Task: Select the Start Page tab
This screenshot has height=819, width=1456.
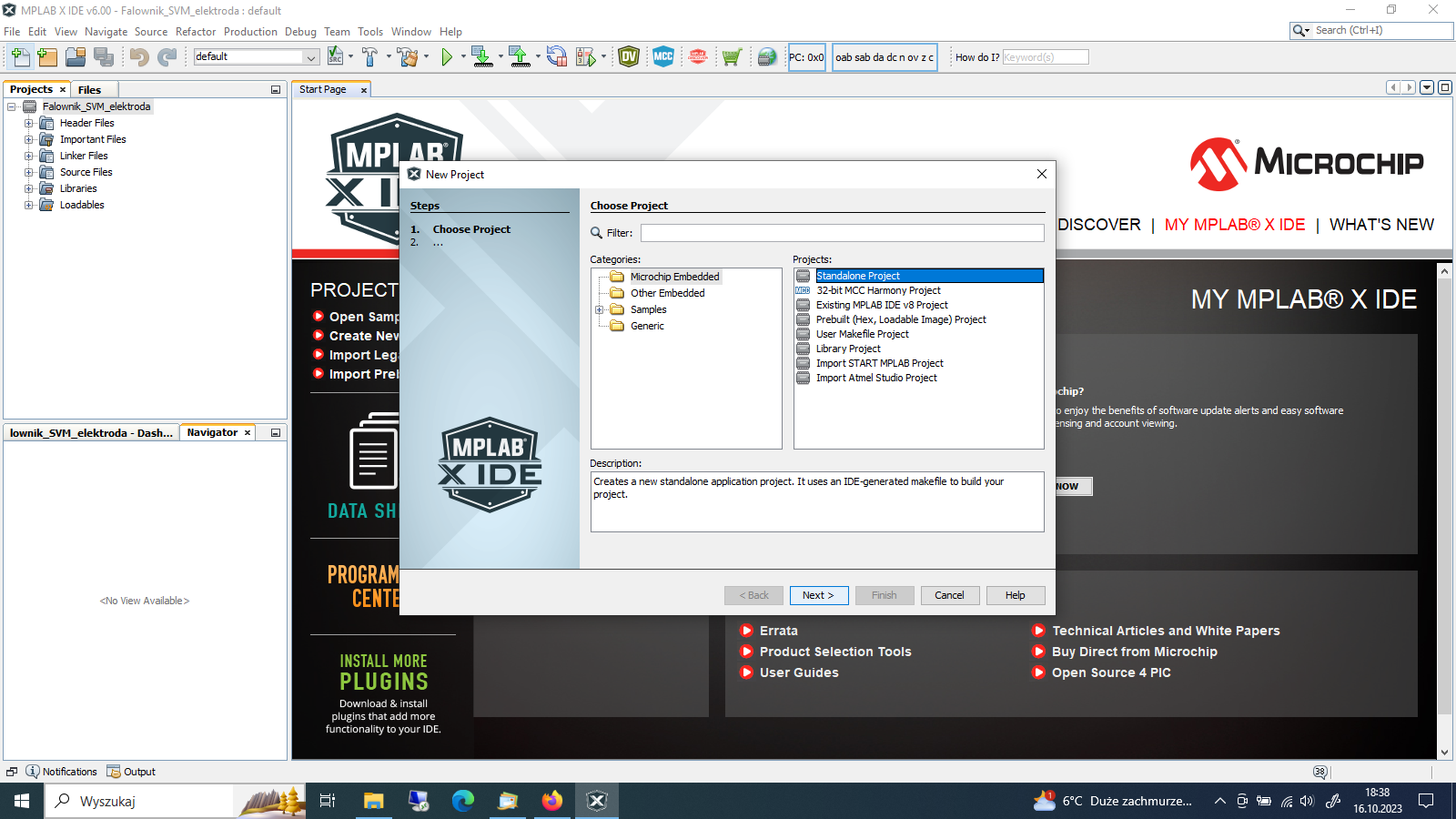Action: pyautogui.click(x=323, y=89)
